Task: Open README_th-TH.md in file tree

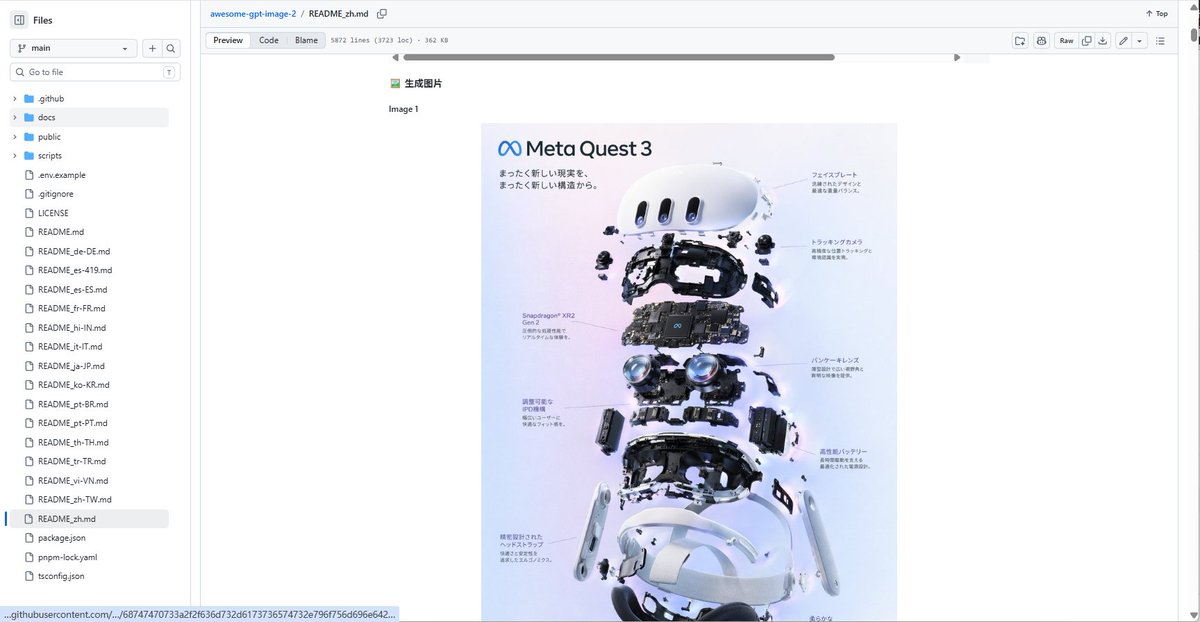Action: [x=73, y=442]
